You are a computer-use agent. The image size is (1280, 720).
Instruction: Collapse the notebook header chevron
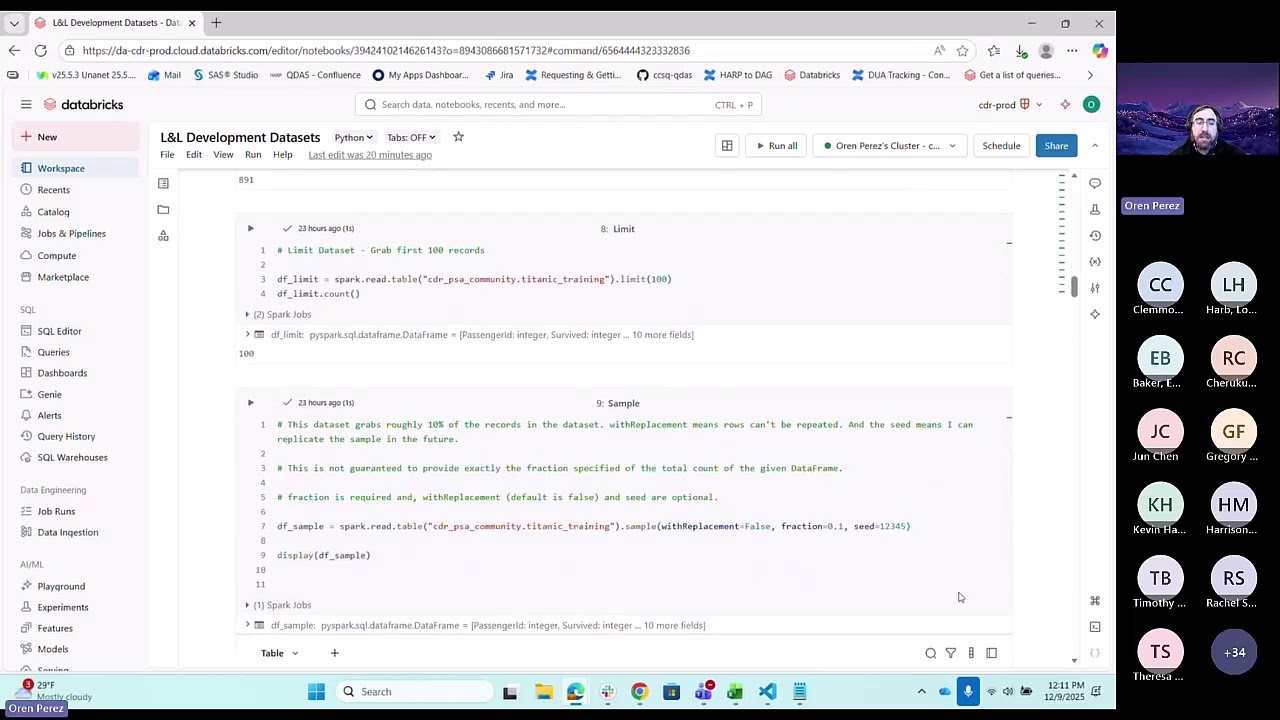pos(1094,146)
